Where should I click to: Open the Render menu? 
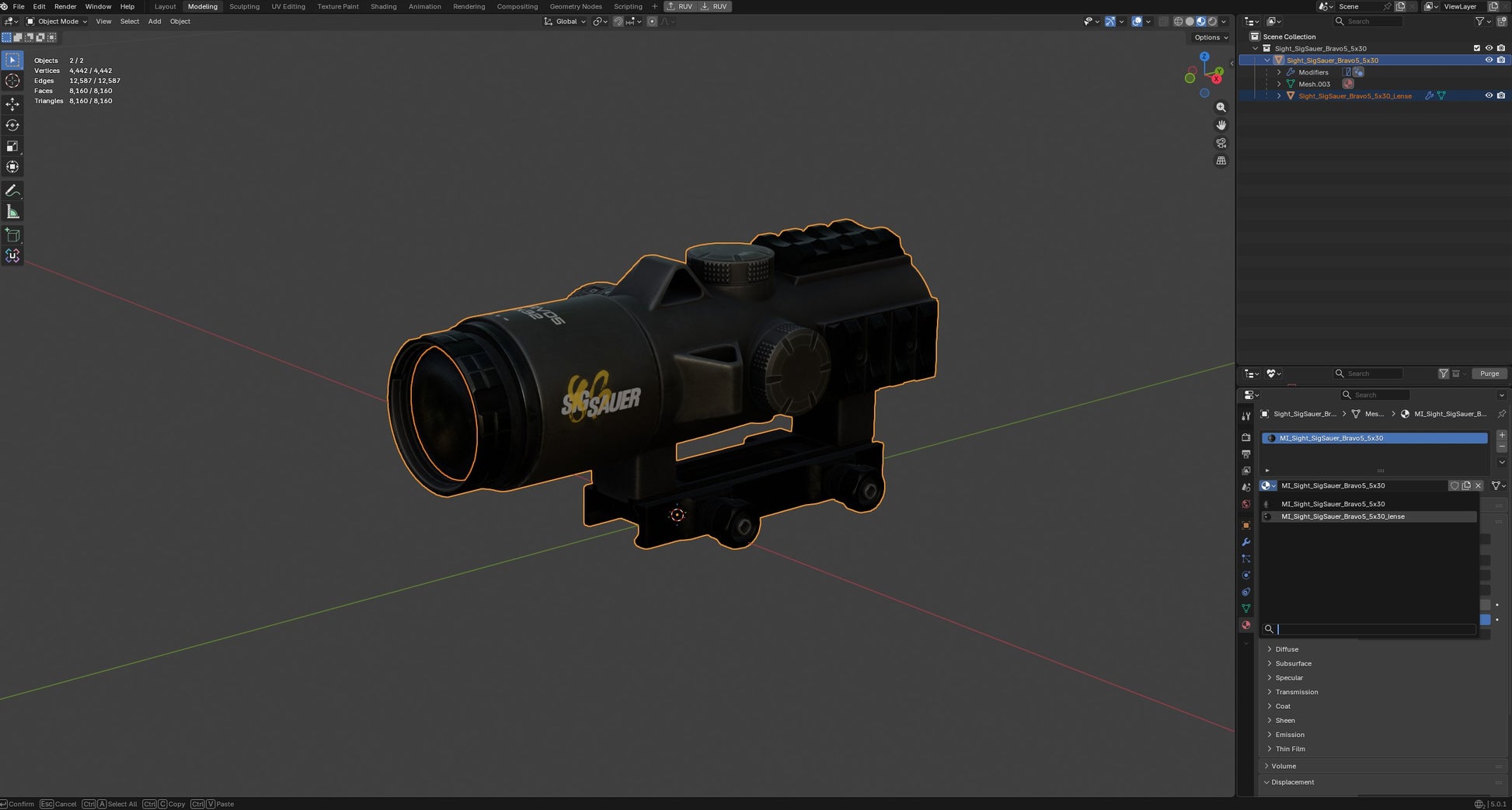coord(65,6)
